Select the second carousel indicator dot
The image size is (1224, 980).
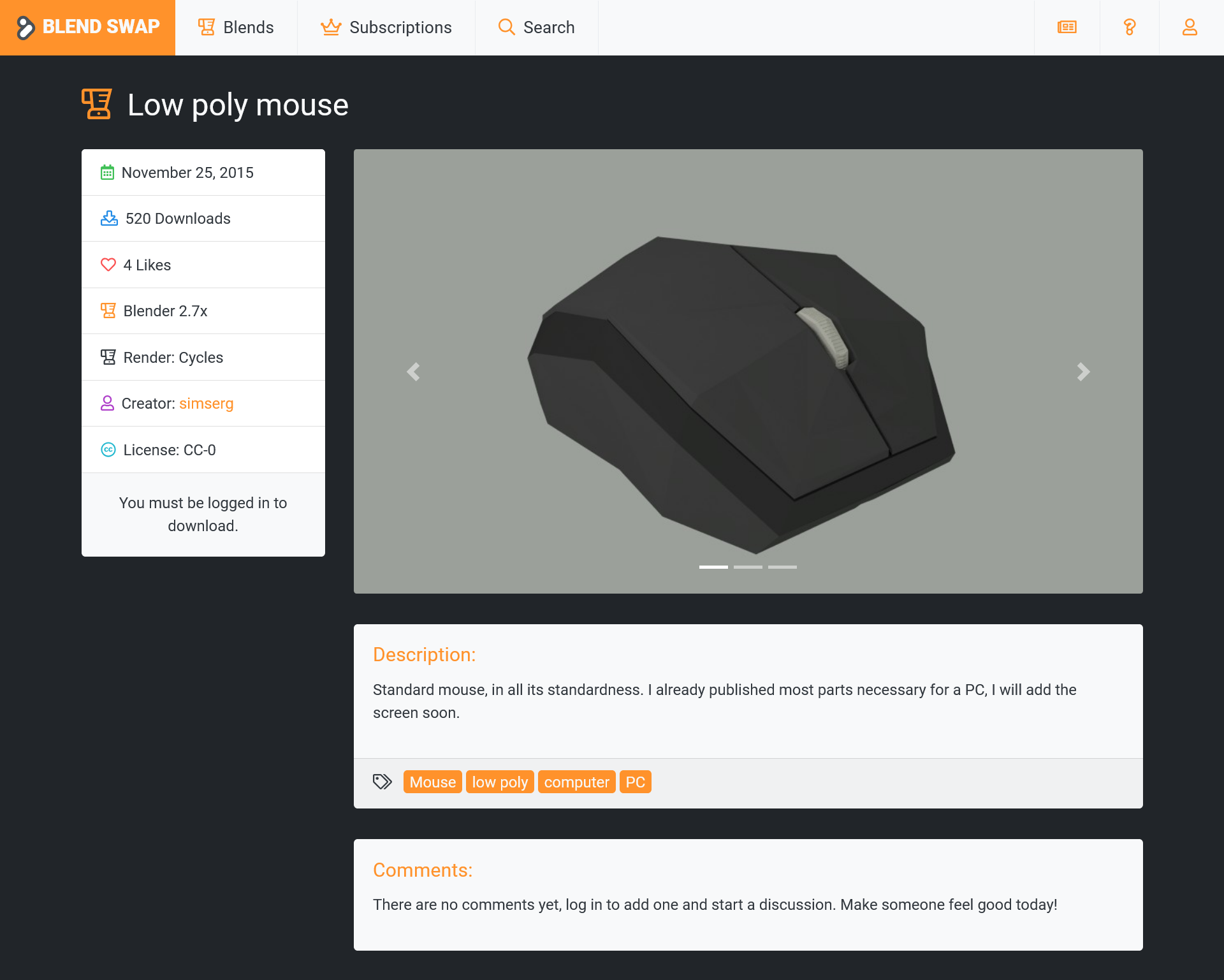pos(748,566)
